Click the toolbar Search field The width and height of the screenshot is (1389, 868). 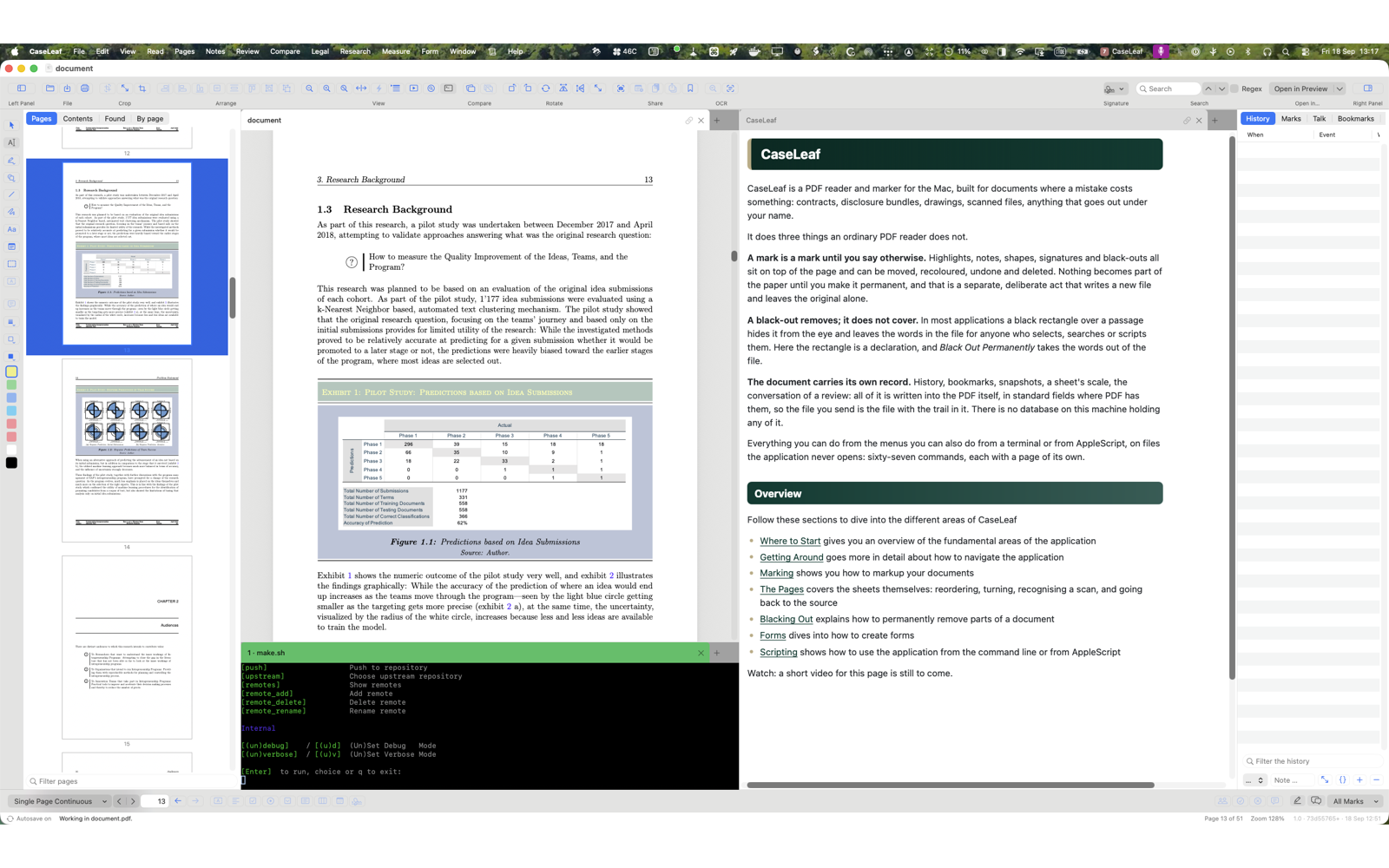coord(1168,89)
